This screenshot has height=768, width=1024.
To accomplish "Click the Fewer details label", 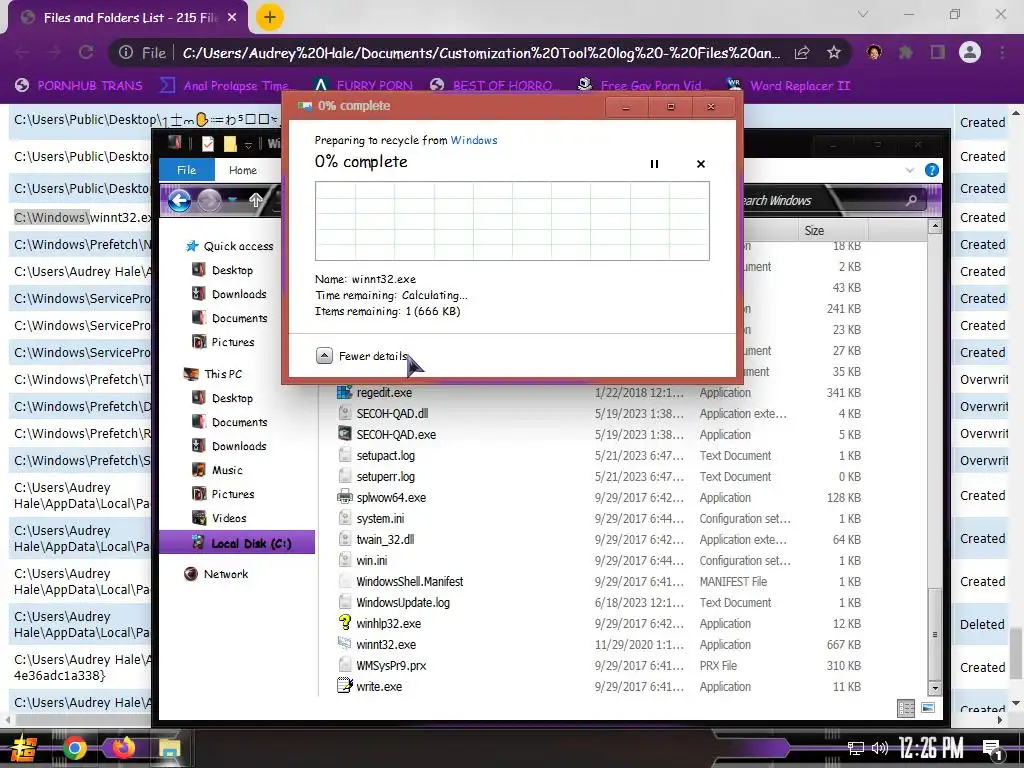I will 373,356.
